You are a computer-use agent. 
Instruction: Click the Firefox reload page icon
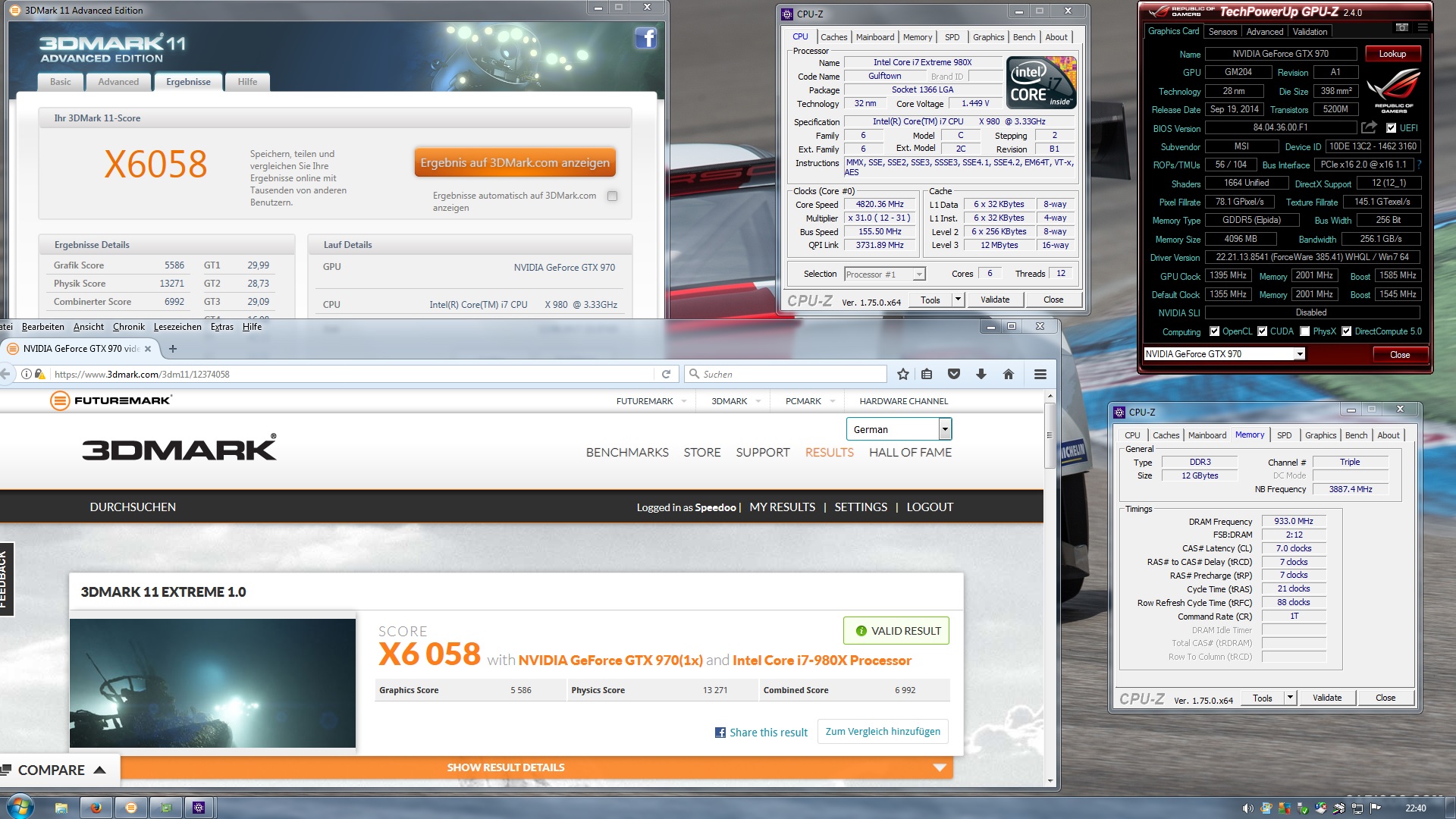coord(666,374)
